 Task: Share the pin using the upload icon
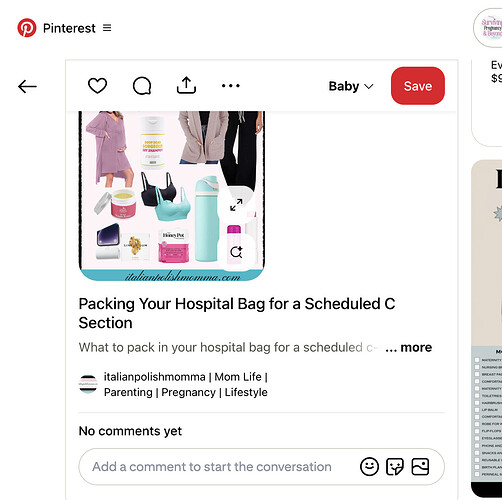186,86
